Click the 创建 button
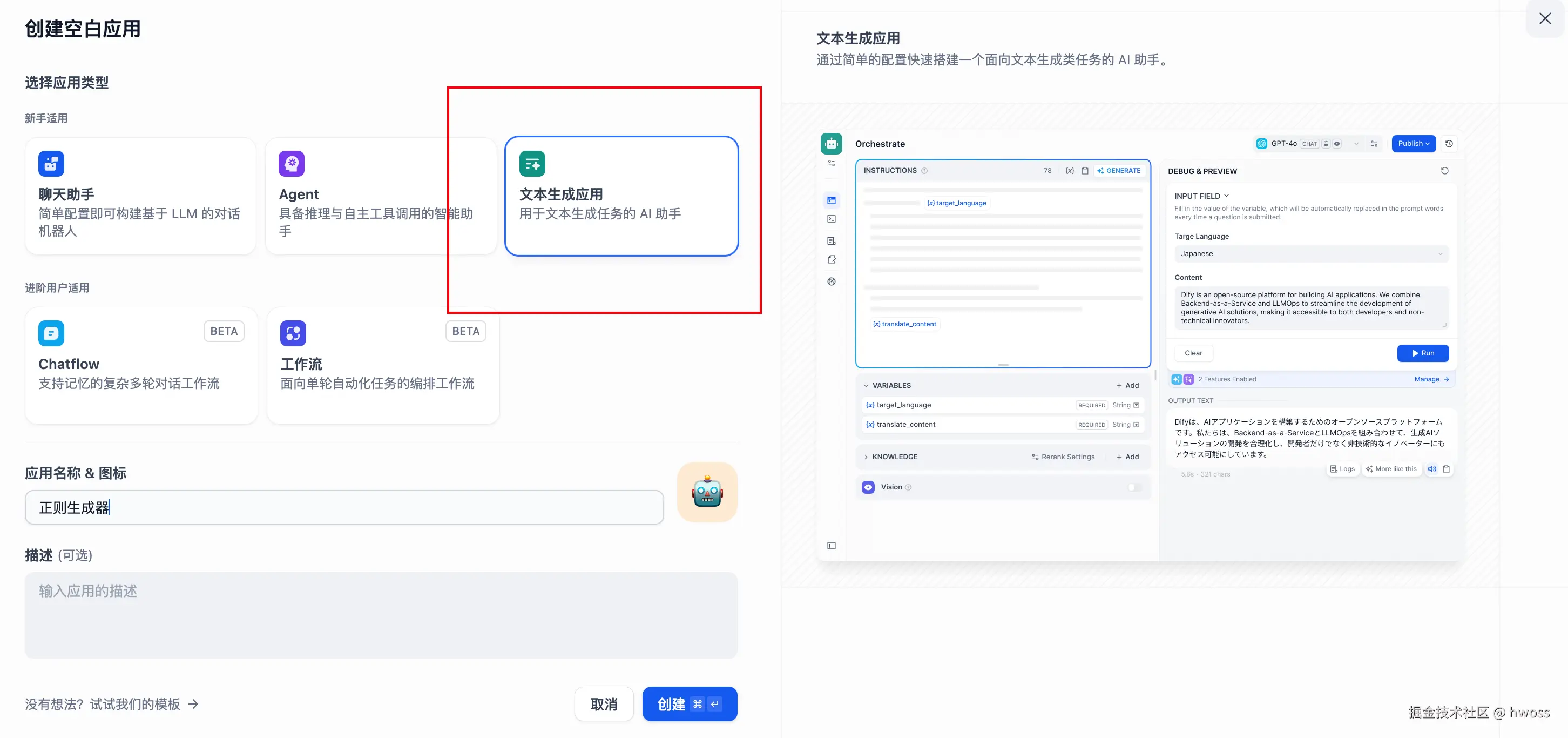This screenshot has height=738, width=1568. tap(689, 704)
